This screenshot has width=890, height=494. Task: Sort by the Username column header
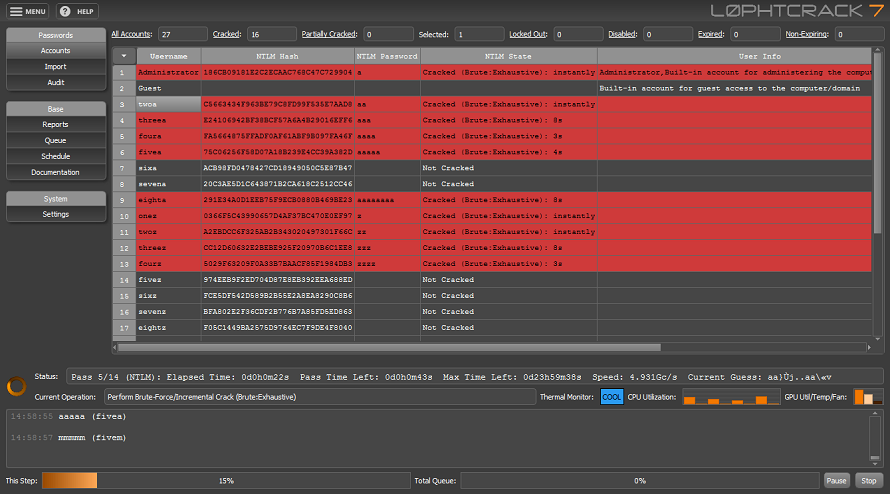coord(169,56)
